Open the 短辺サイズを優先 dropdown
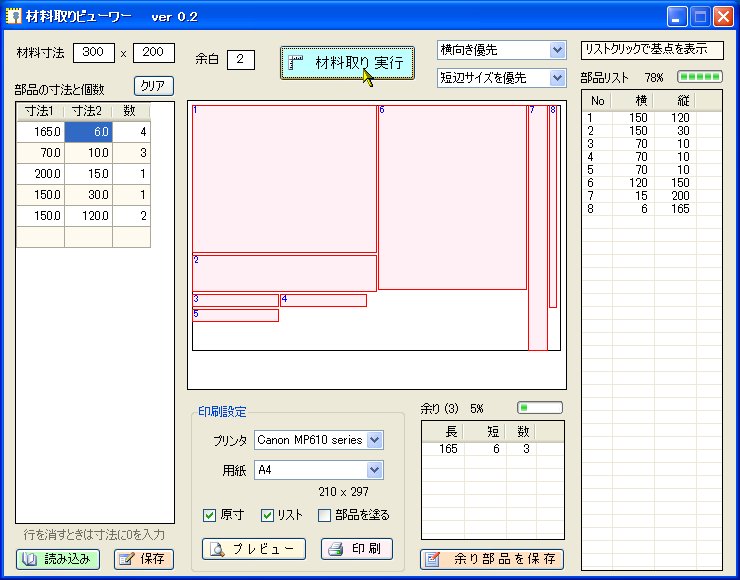Screen dimensions: 740x580 click(x=557, y=78)
